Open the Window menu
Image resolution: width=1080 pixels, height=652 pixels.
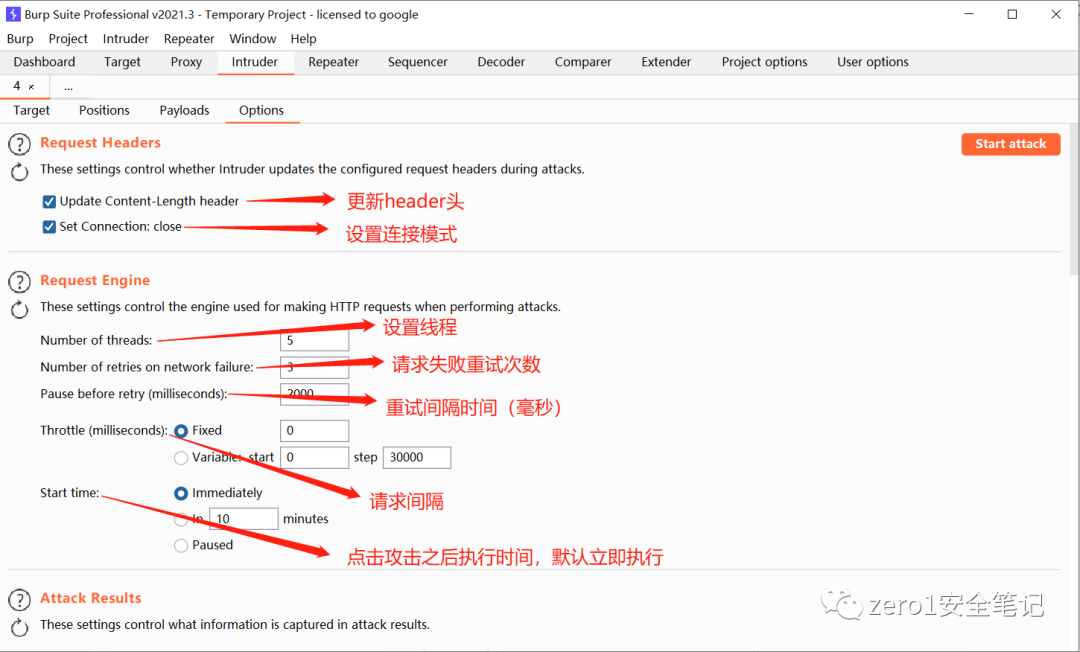[x=253, y=39]
